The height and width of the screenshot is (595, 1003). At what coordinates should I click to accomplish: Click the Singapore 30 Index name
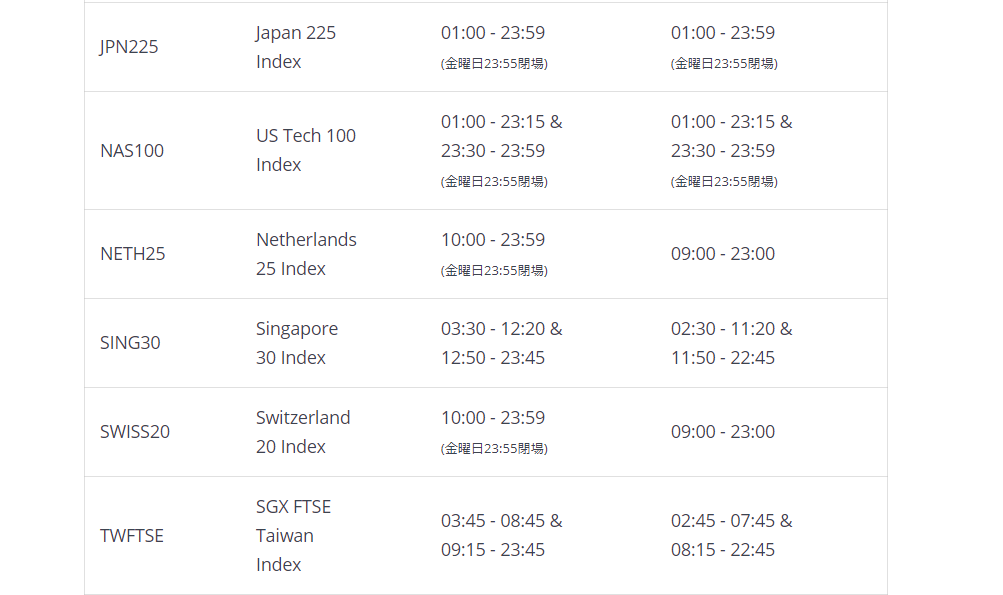(x=297, y=342)
